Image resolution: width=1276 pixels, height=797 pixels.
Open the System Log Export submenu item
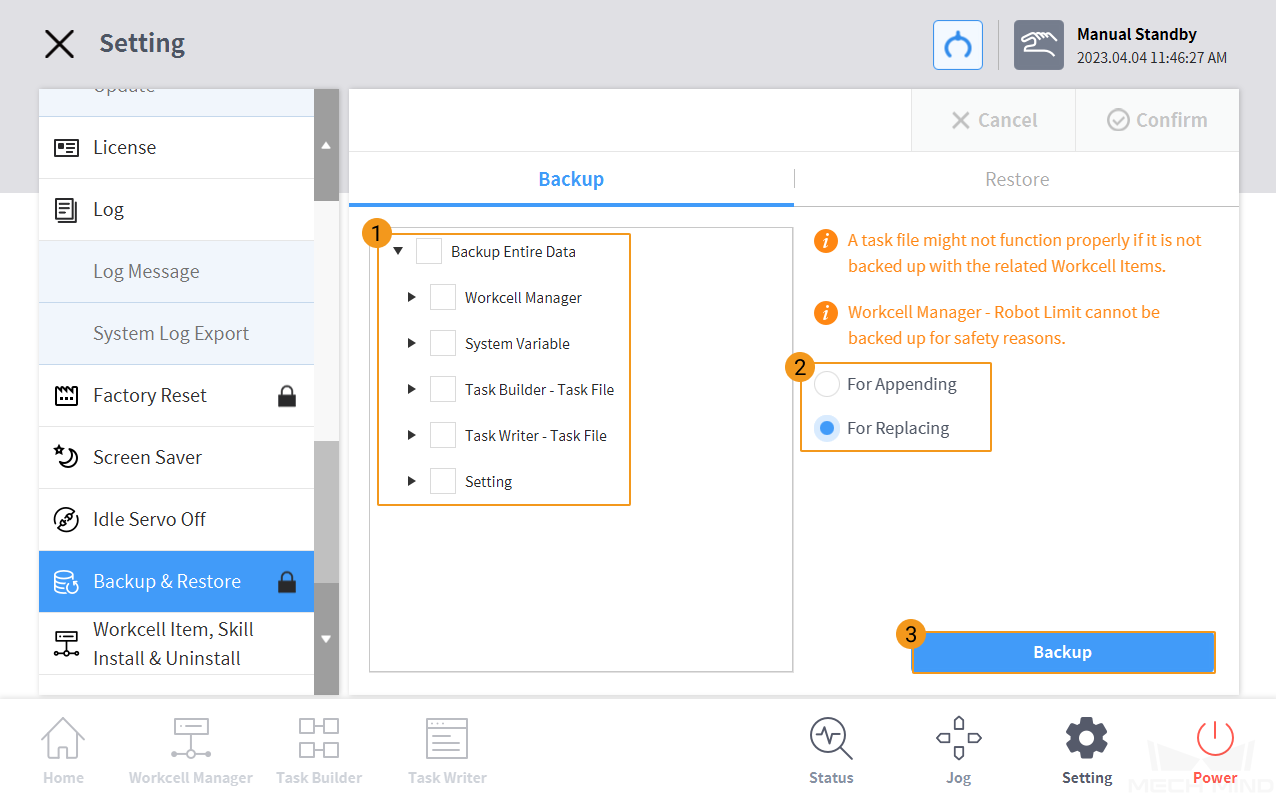pos(176,334)
